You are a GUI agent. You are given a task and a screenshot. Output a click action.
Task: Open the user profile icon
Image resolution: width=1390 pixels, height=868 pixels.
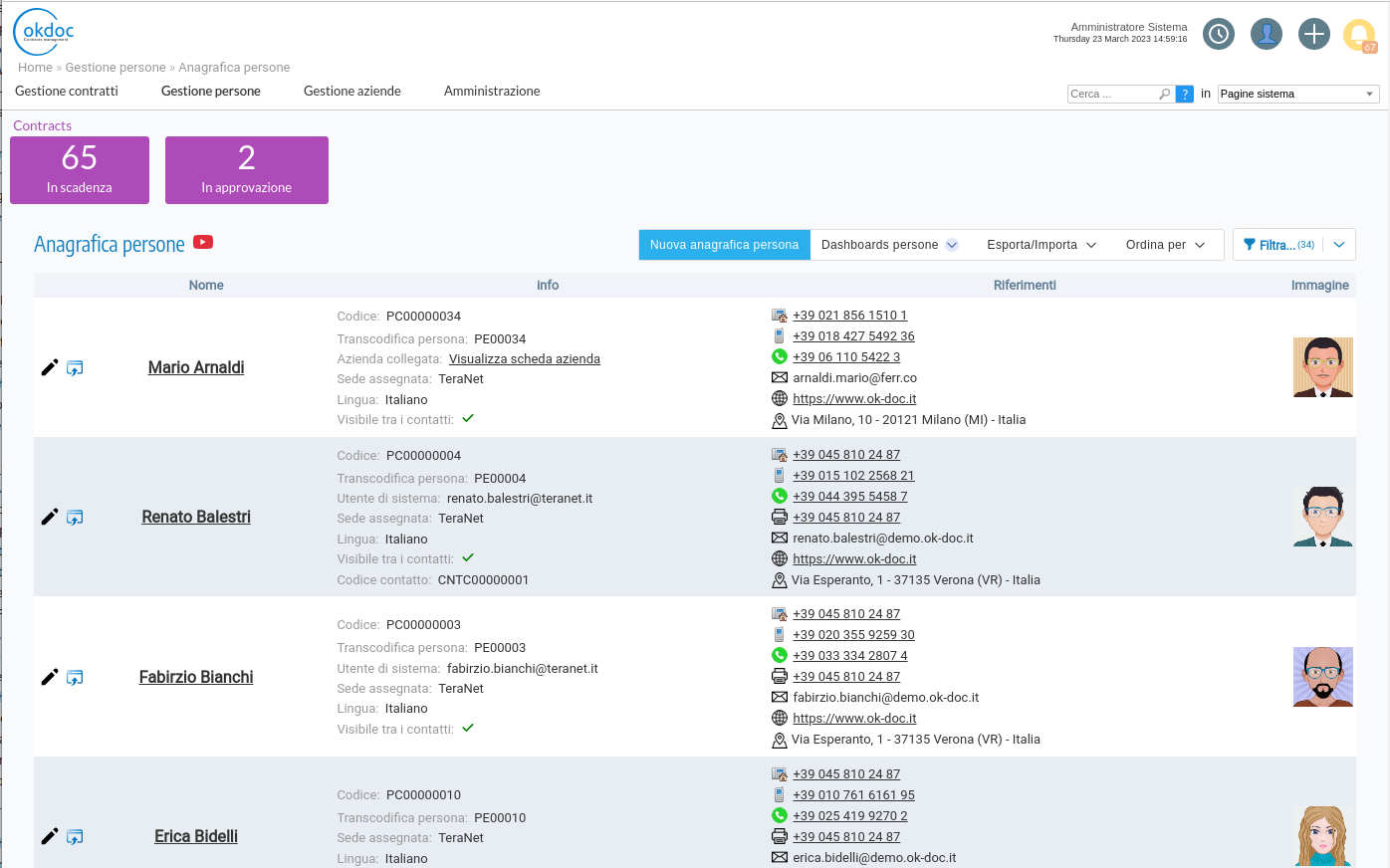[x=1266, y=34]
